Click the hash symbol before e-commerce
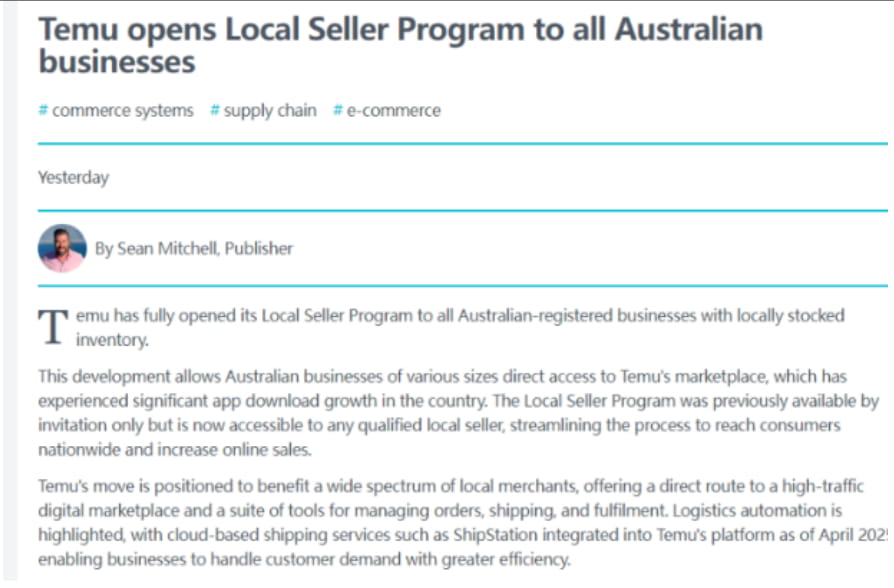The image size is (894, 588). 338,111
